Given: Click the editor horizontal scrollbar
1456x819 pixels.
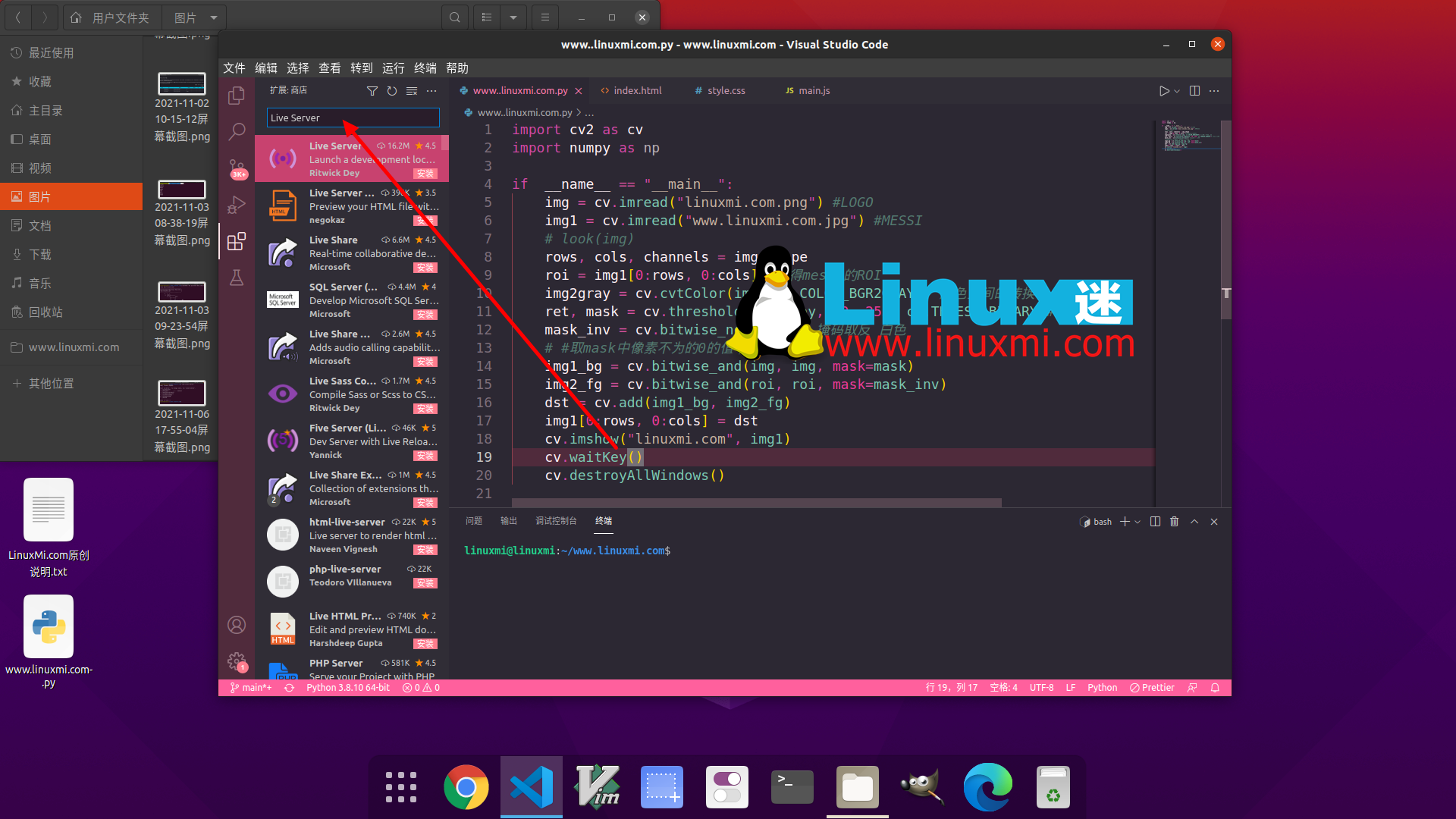Looking at the screenshot, I should (756, 503).
